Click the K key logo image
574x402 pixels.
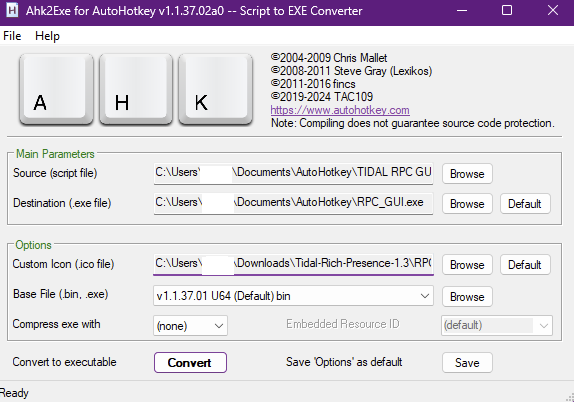click(x=215, y=89)
